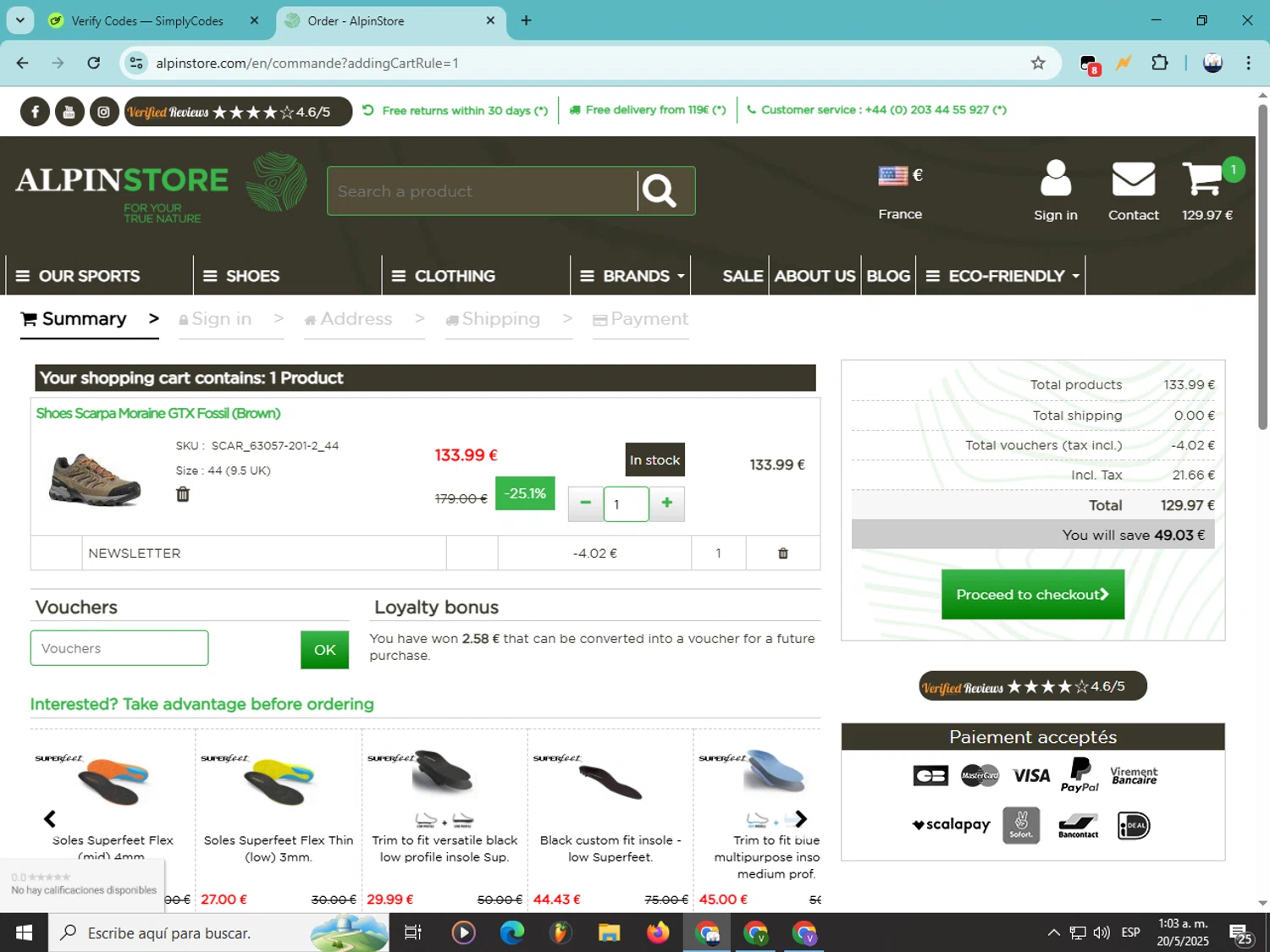Open AlpinStore YouTube channel icon
The width and height of the screenshot is (1270, 952).
(x=69, y=112)
